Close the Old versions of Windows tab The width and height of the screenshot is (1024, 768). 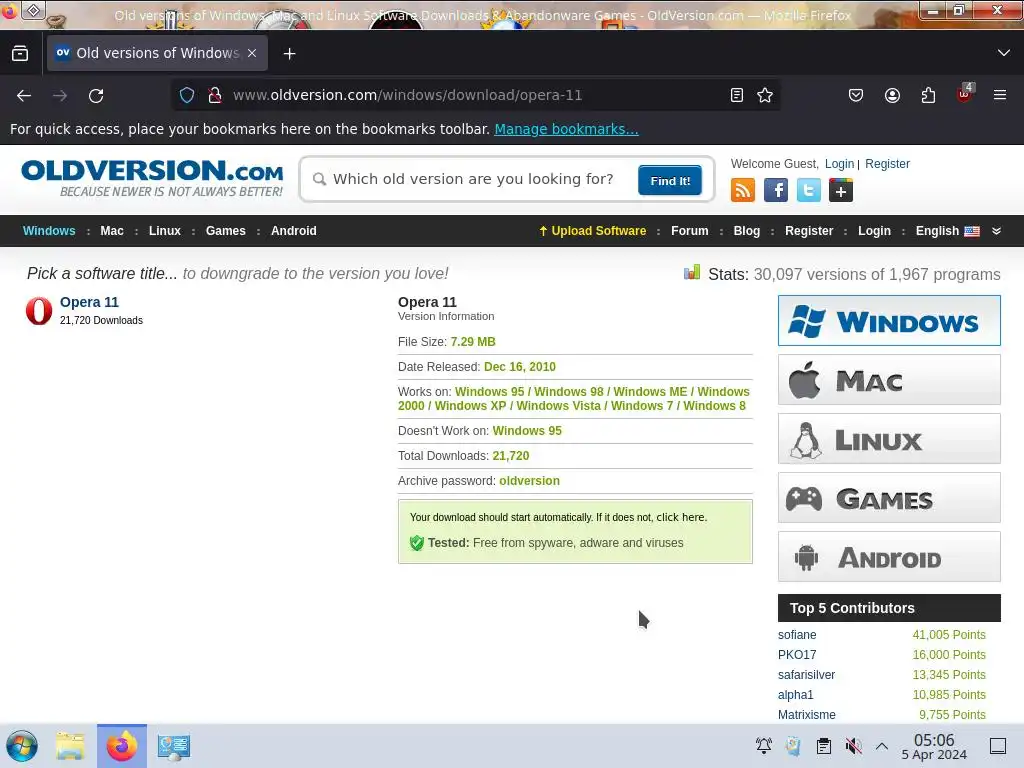[x=252, y=53]
